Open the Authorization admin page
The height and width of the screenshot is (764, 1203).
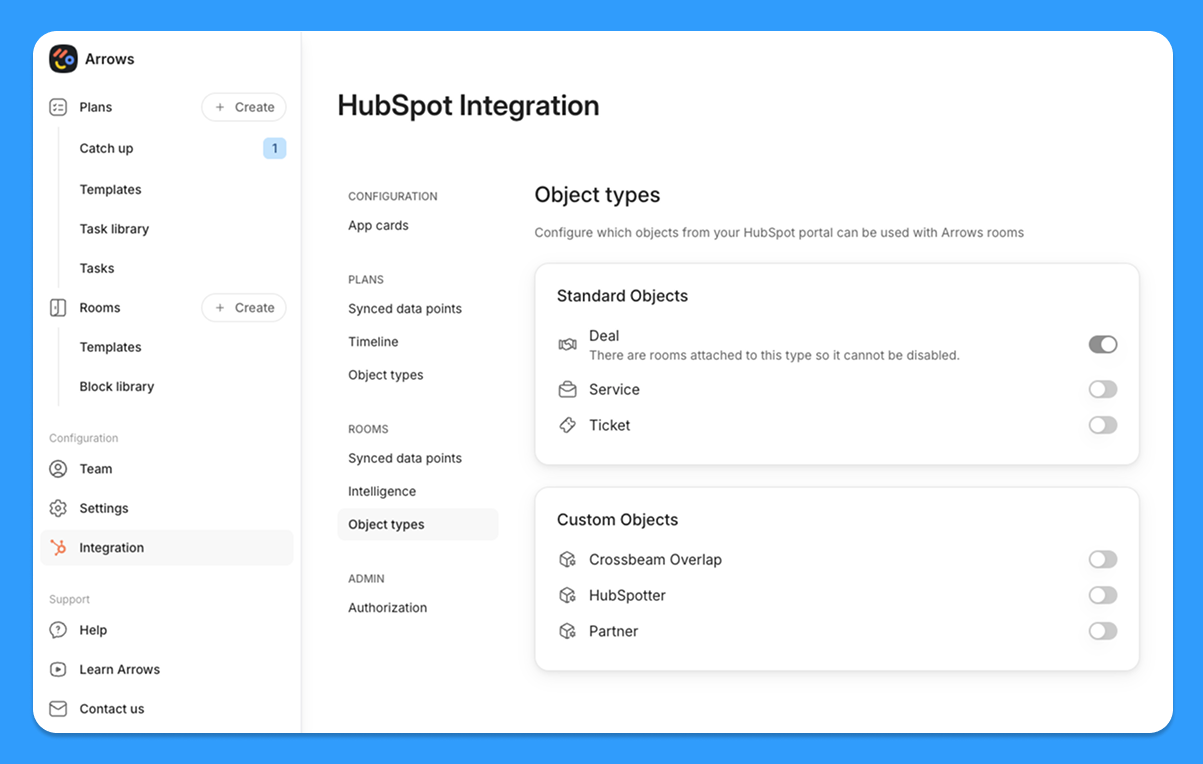[388, 608]
